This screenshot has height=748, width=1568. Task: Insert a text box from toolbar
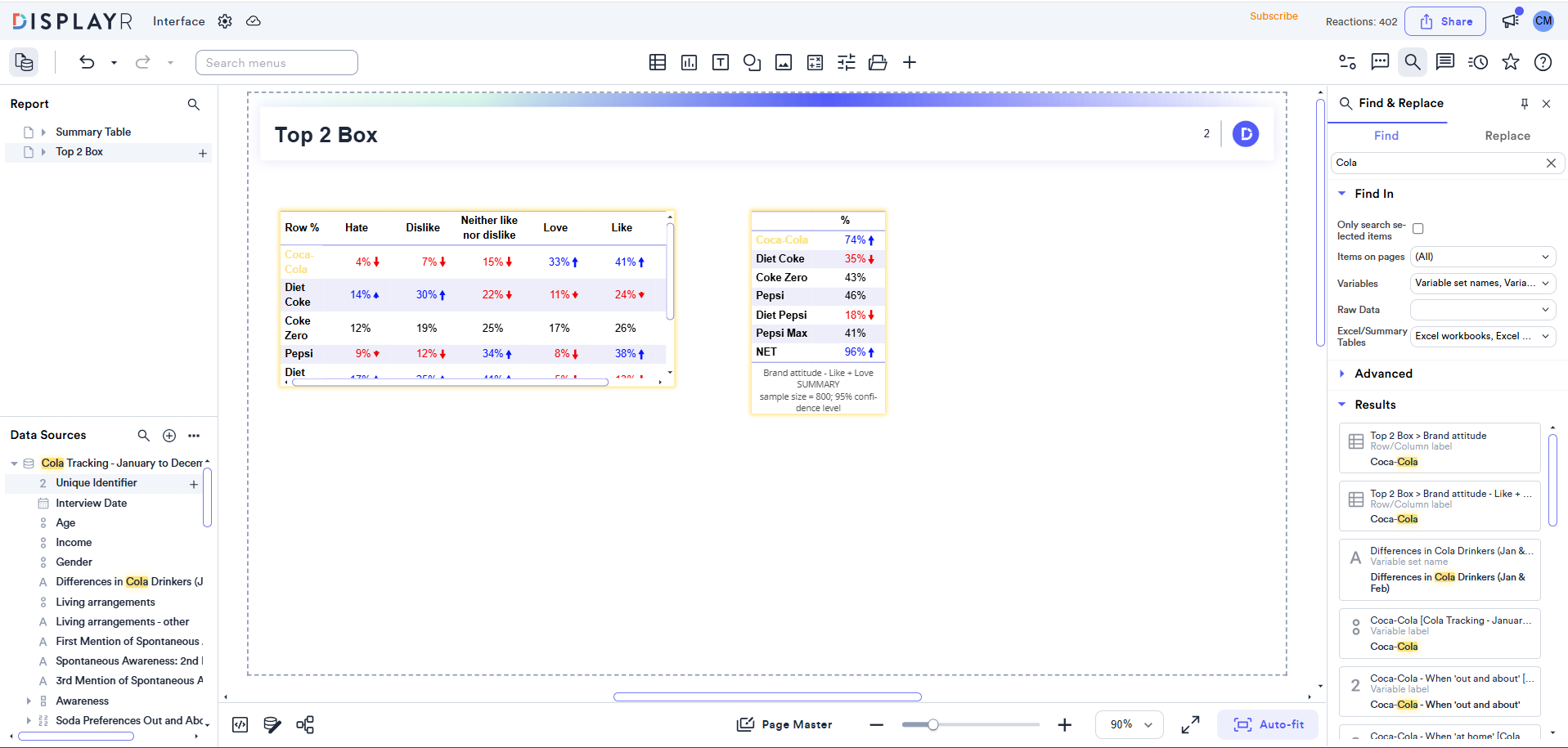pyautogui.click(x=720, y=63)
